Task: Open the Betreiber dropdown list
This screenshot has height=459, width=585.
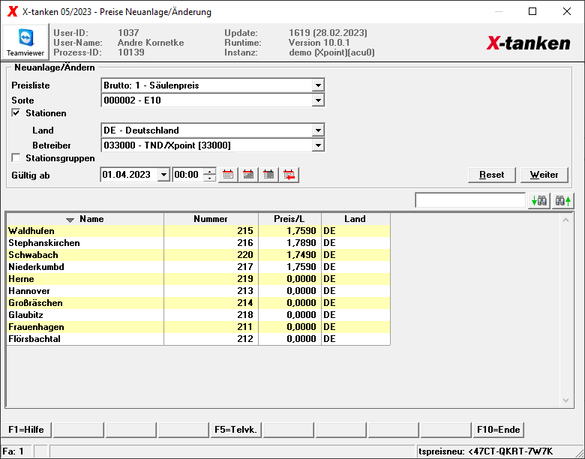Action: 318,145
